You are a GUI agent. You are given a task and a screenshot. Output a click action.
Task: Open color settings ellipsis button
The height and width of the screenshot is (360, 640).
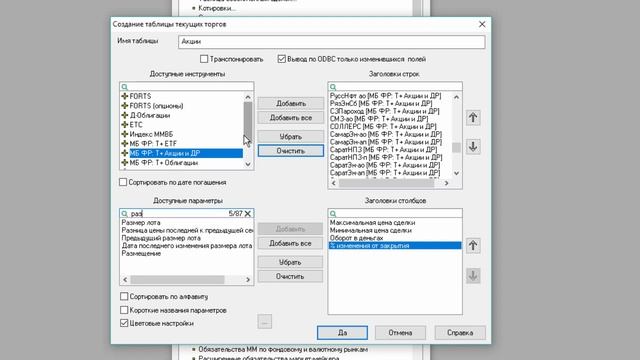tap(264, 322)
